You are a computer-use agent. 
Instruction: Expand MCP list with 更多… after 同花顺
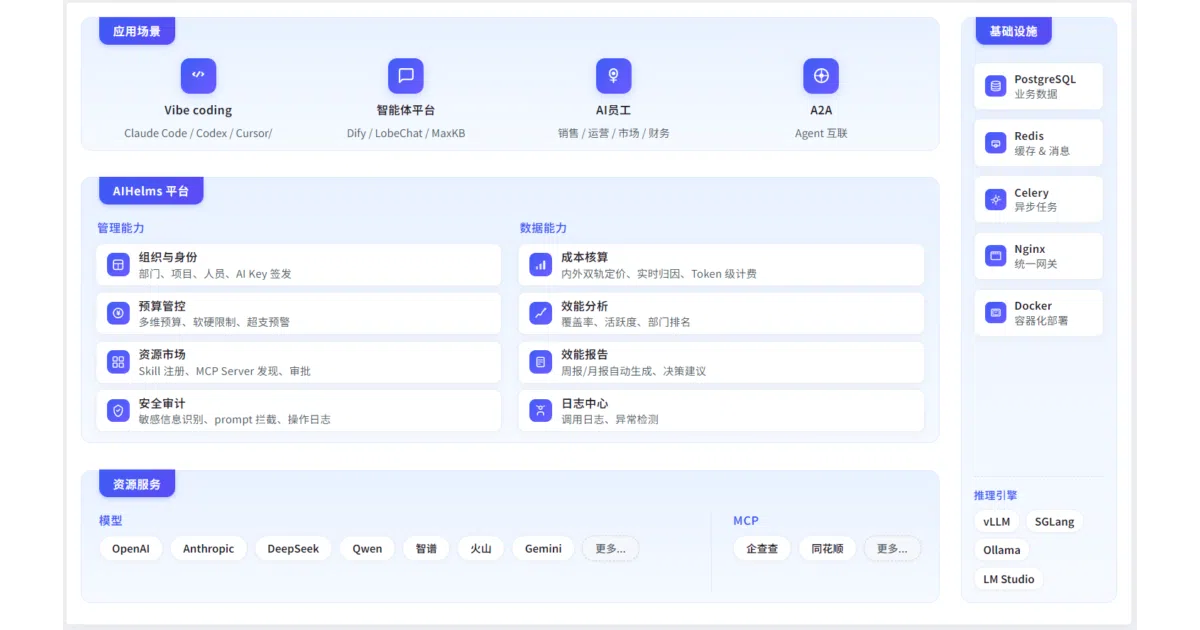coord(892,548)
